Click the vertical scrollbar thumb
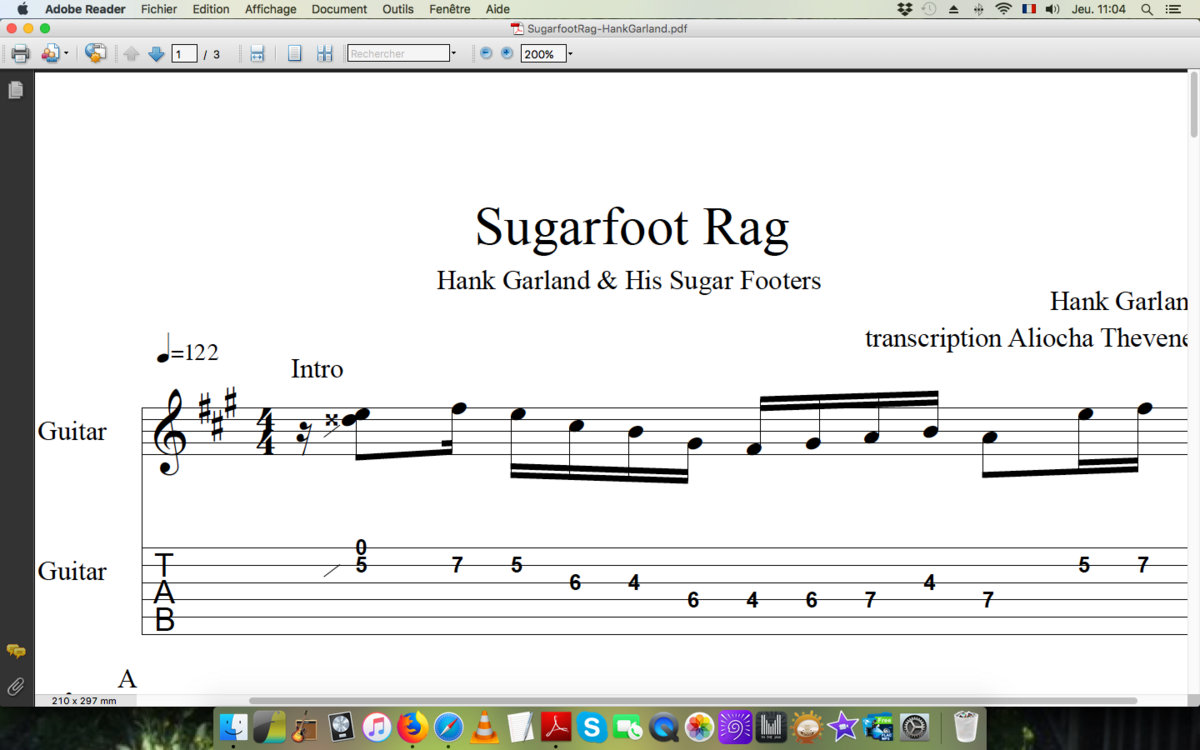Screen dimensions: 1200x750 point(1194,105)
